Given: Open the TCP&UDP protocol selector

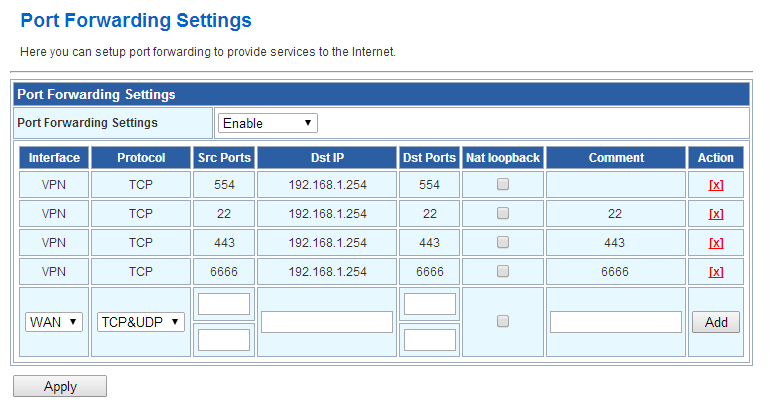Looking at the screenshot, I should tap(141, 322).
